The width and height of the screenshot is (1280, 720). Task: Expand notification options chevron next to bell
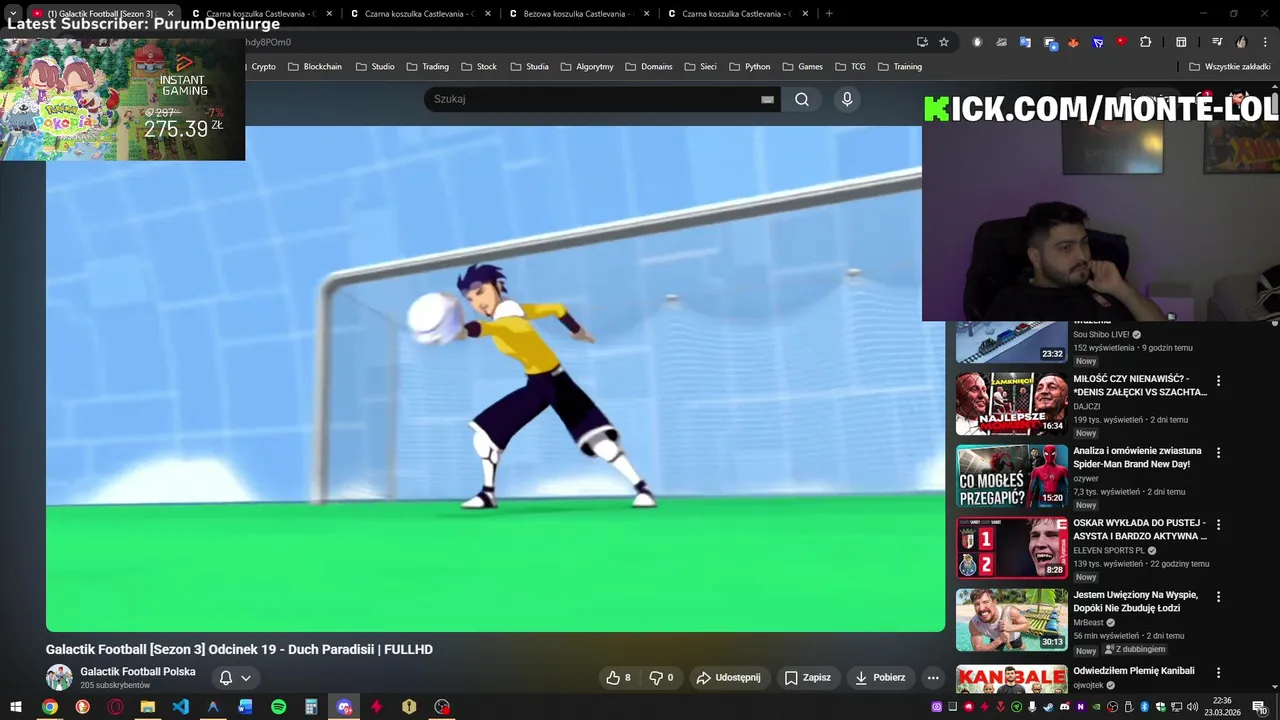tap(245, 677)
